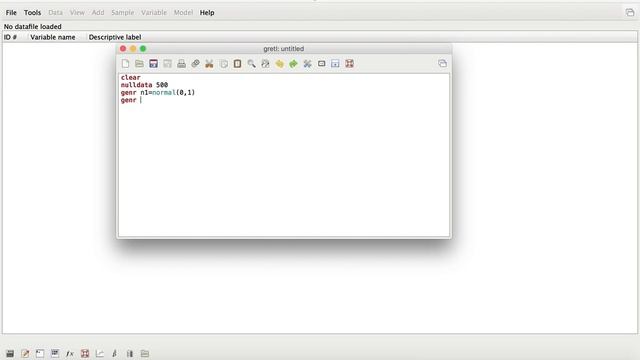Close the script editor with red button
Screen dimensions: 640x360
click(123, 49)
